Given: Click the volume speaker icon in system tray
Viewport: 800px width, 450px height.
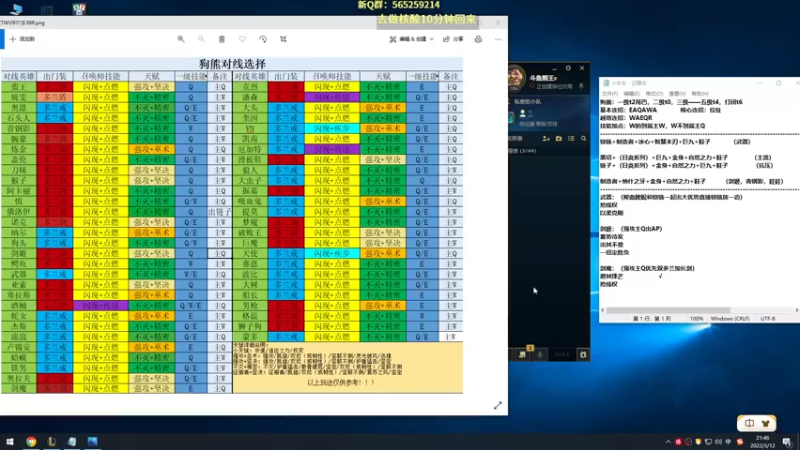Looking at the screenshot, I should (x=718, y=442).
